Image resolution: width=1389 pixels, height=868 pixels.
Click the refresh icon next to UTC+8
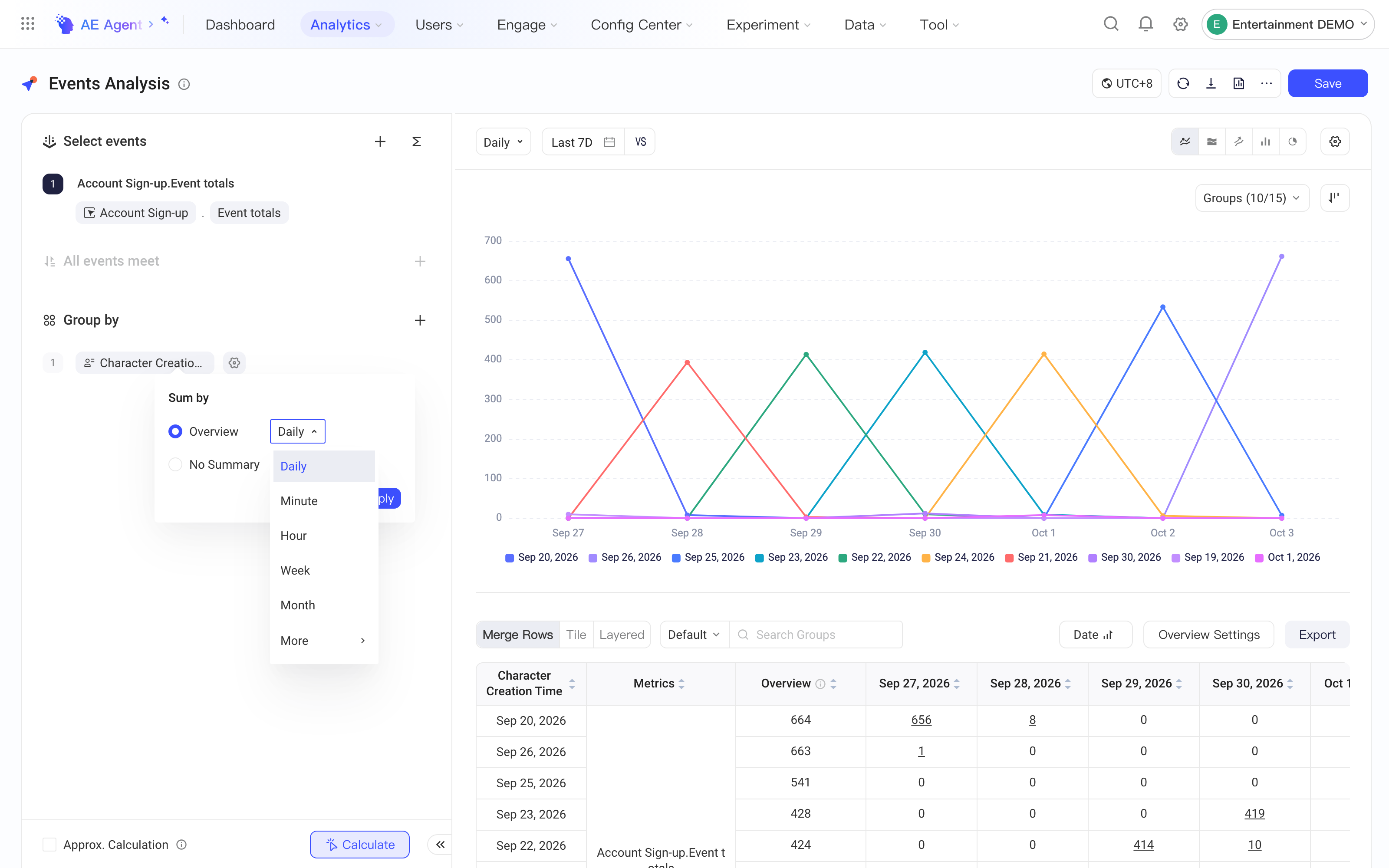[1183, 83]
